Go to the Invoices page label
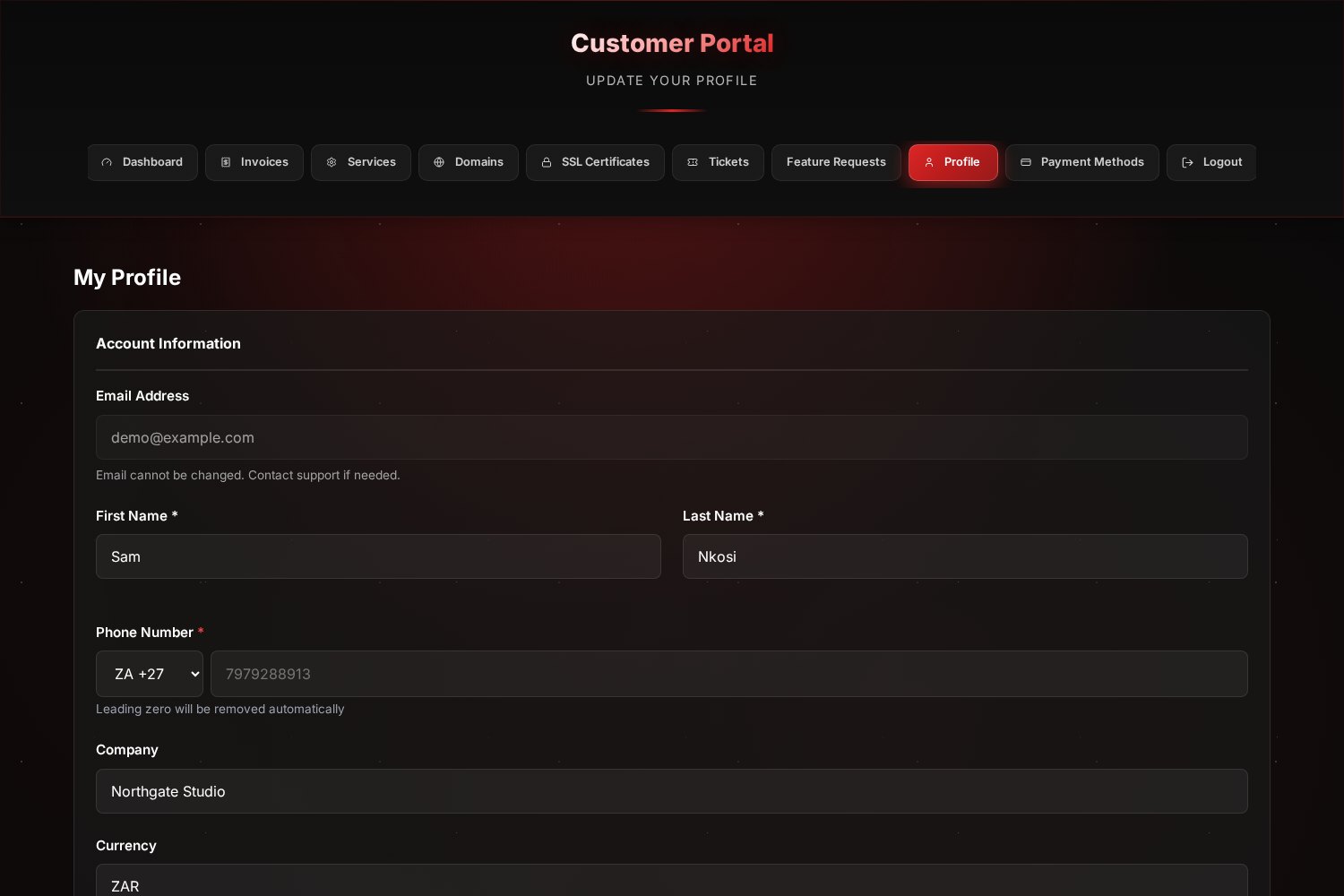The width and height of the screenshot is (1344, 896). coord(264,162)
